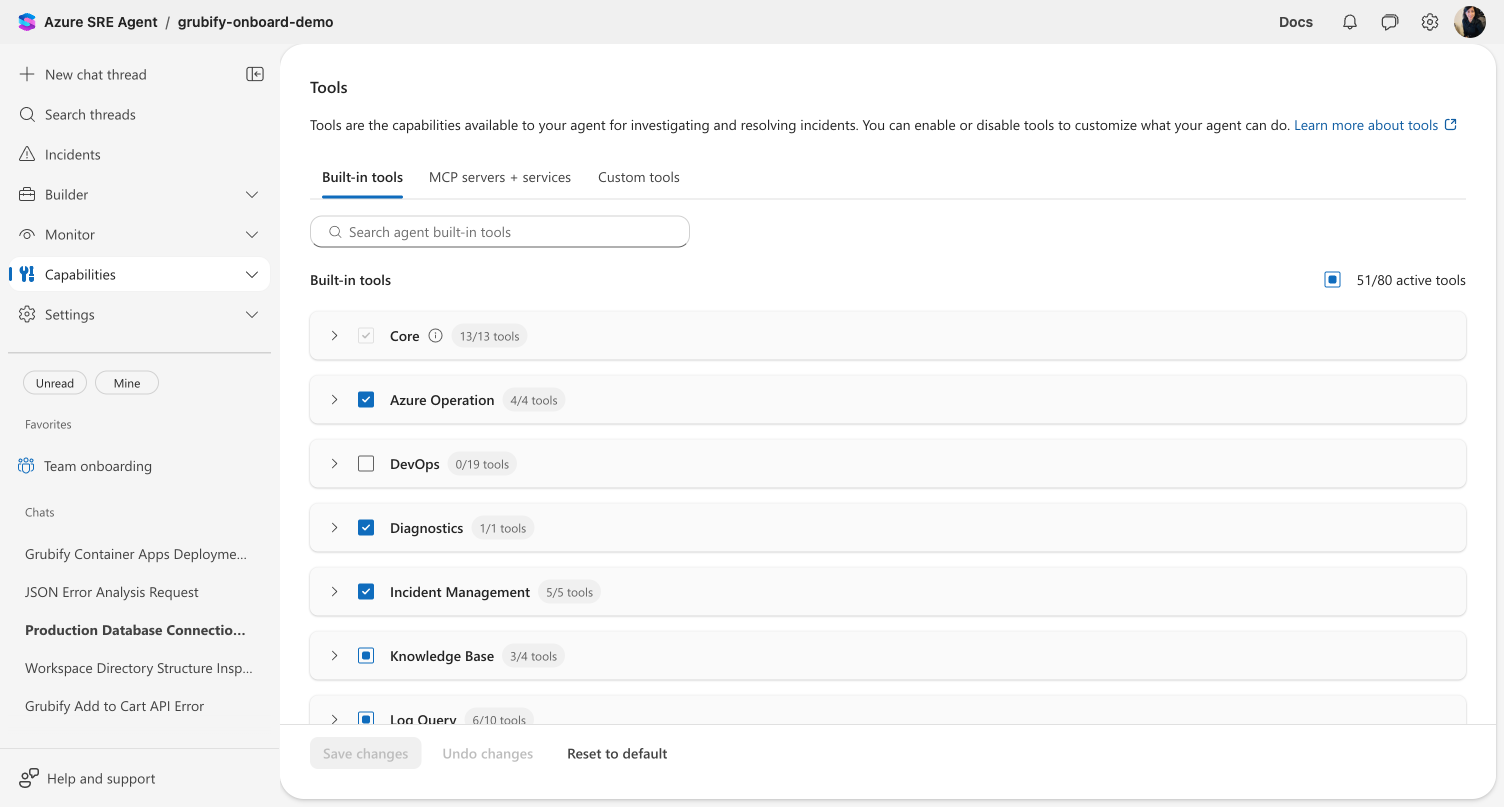
Task: Click grubify-onboard-demo breadcrumb
Action: pyautogui.click(x=256, y=22)
